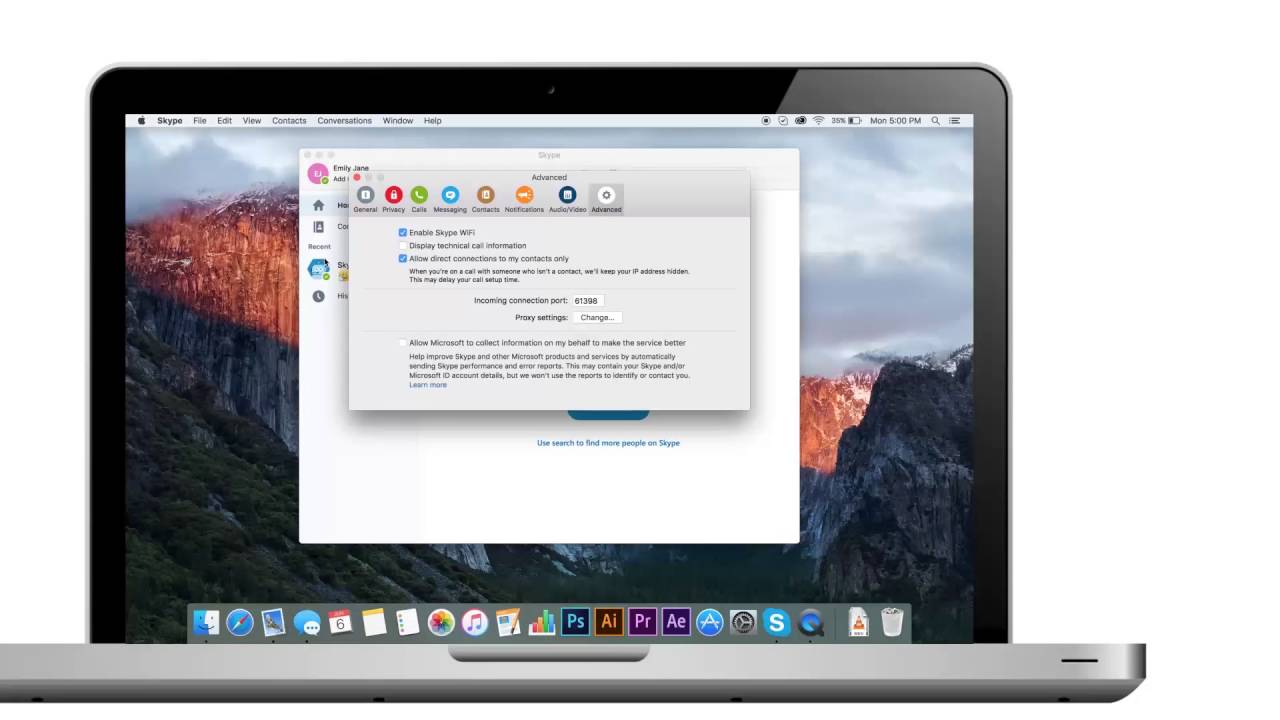Enable Allow Microsoft to collect information checkbox
Screen dimensions: 1280x720
pos(403,342)
